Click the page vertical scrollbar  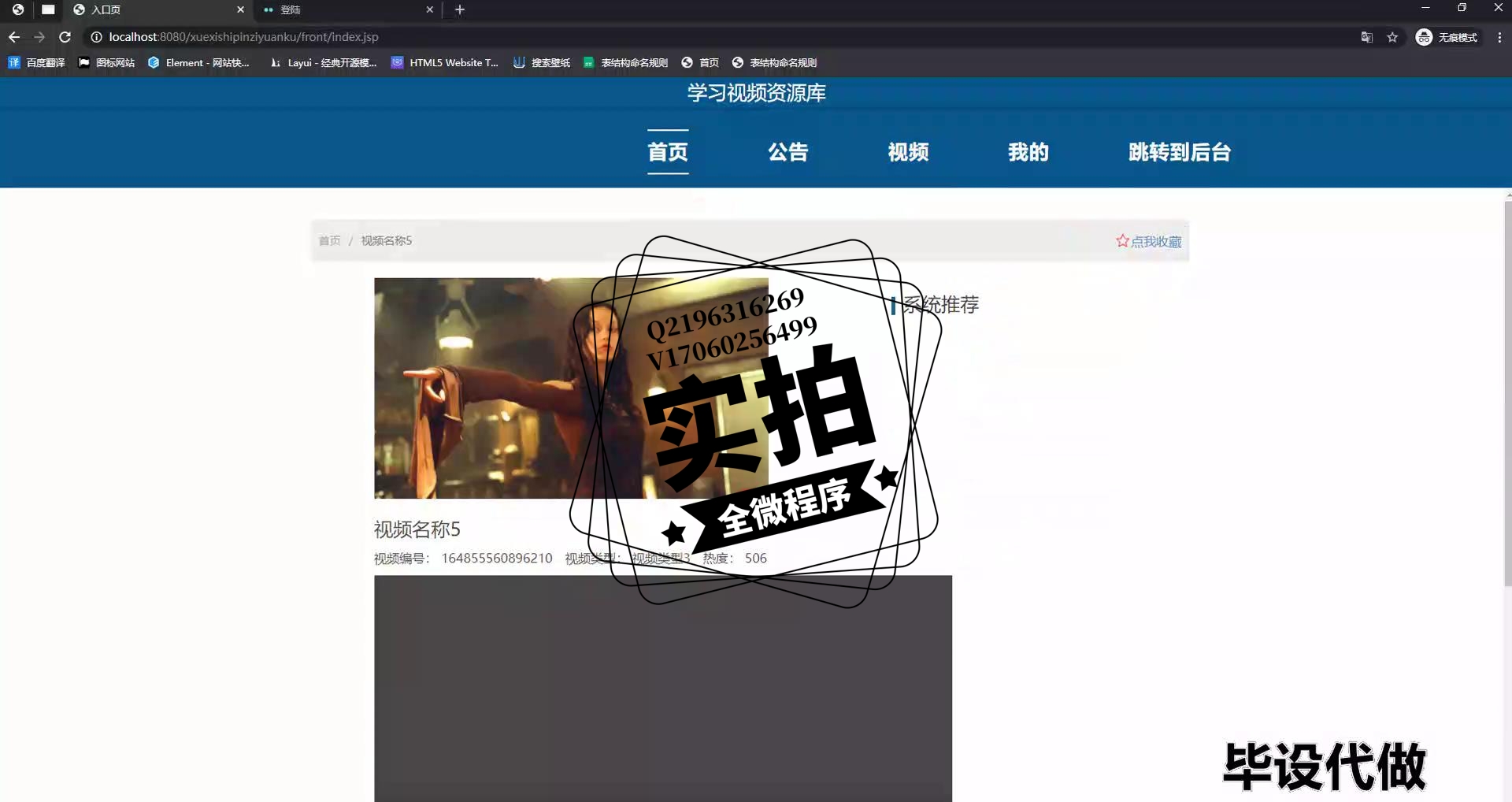click(1508, 394)
